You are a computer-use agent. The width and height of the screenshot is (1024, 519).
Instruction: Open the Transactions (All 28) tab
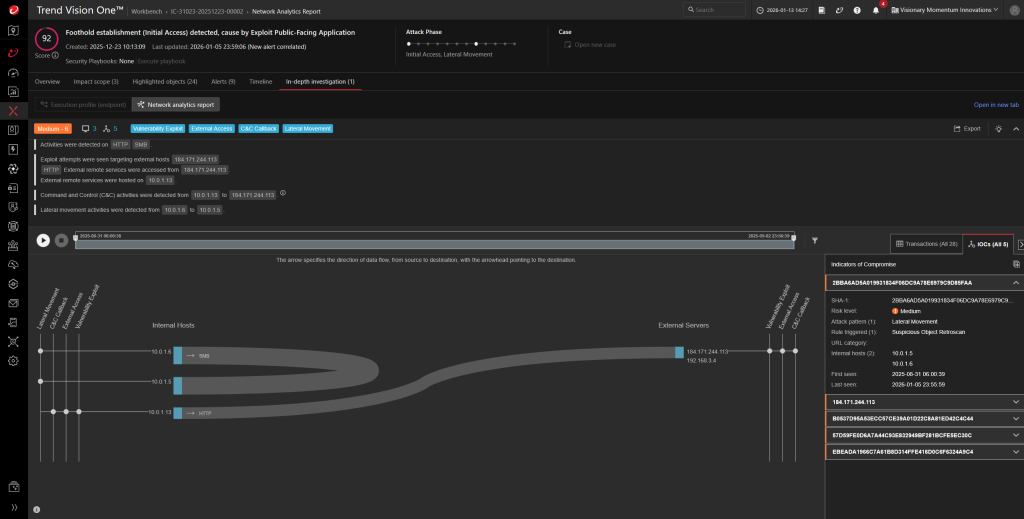pos(926,243)
